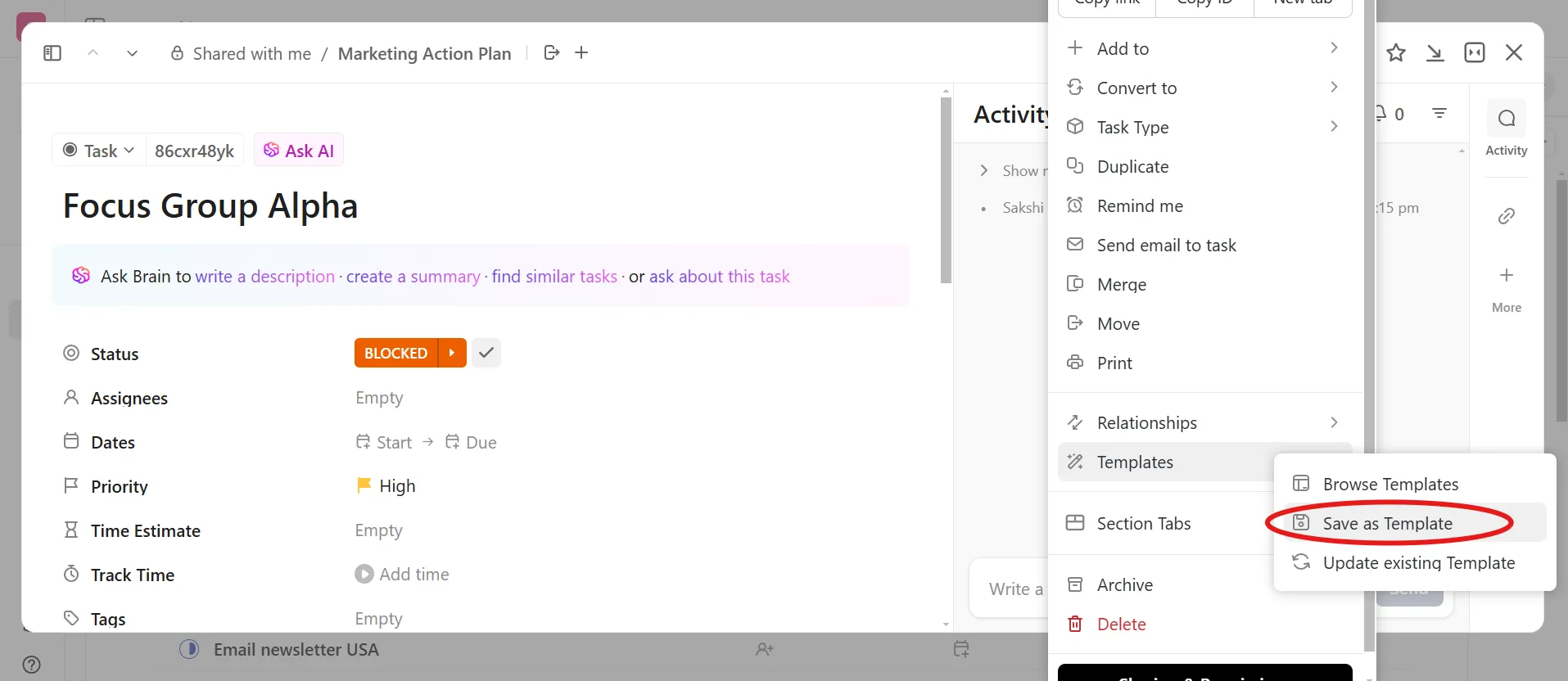Click write a description link

[x=265, y=277]
